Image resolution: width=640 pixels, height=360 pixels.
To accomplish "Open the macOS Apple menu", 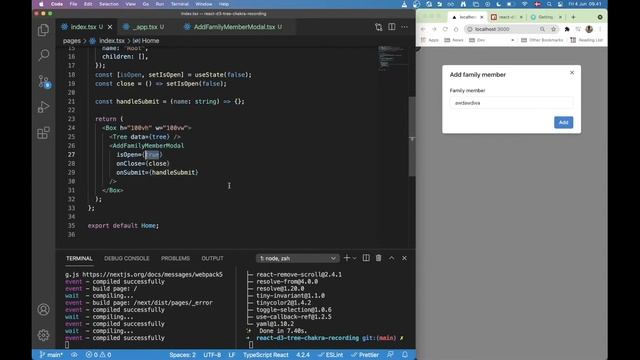I will coord(41,4).
